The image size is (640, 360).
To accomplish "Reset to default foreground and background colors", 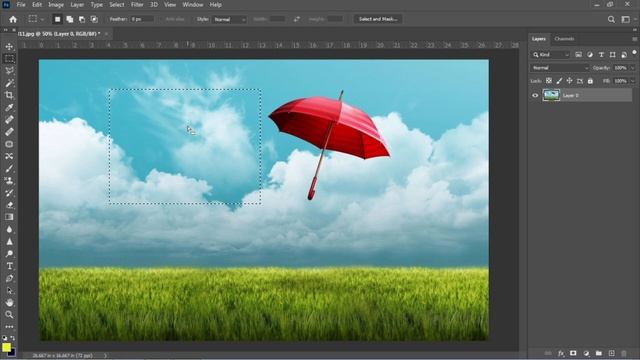I will pos(4,338).
